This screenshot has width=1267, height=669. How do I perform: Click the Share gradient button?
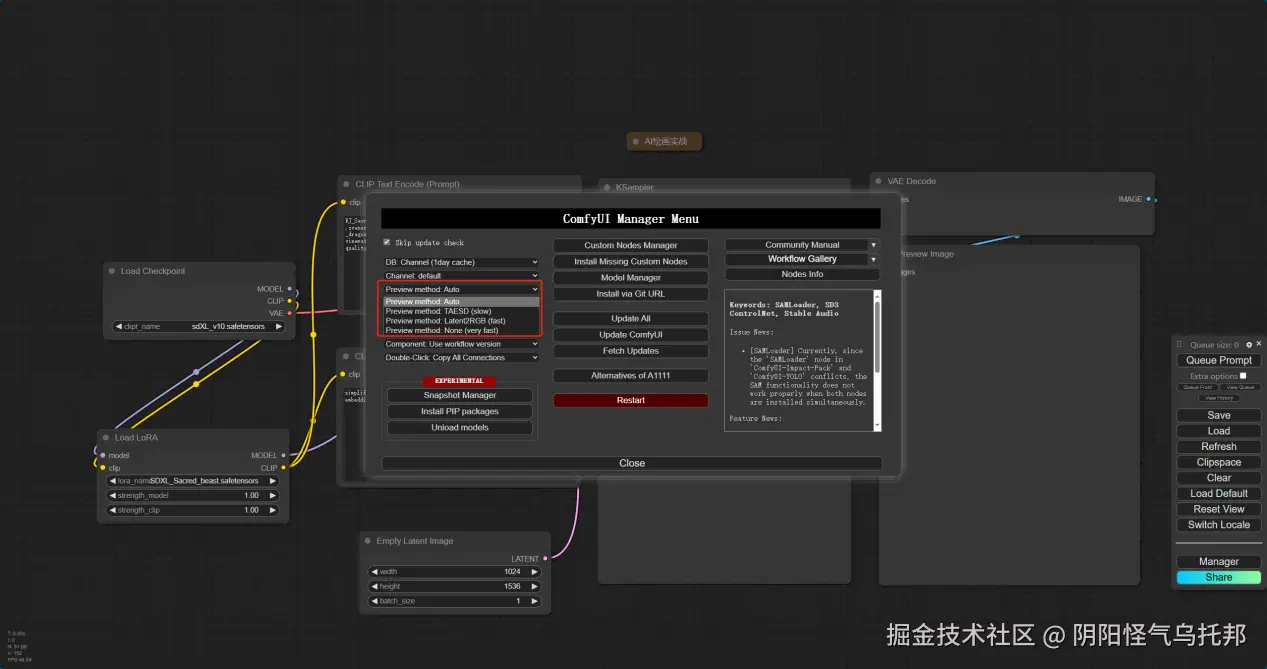1219,577
